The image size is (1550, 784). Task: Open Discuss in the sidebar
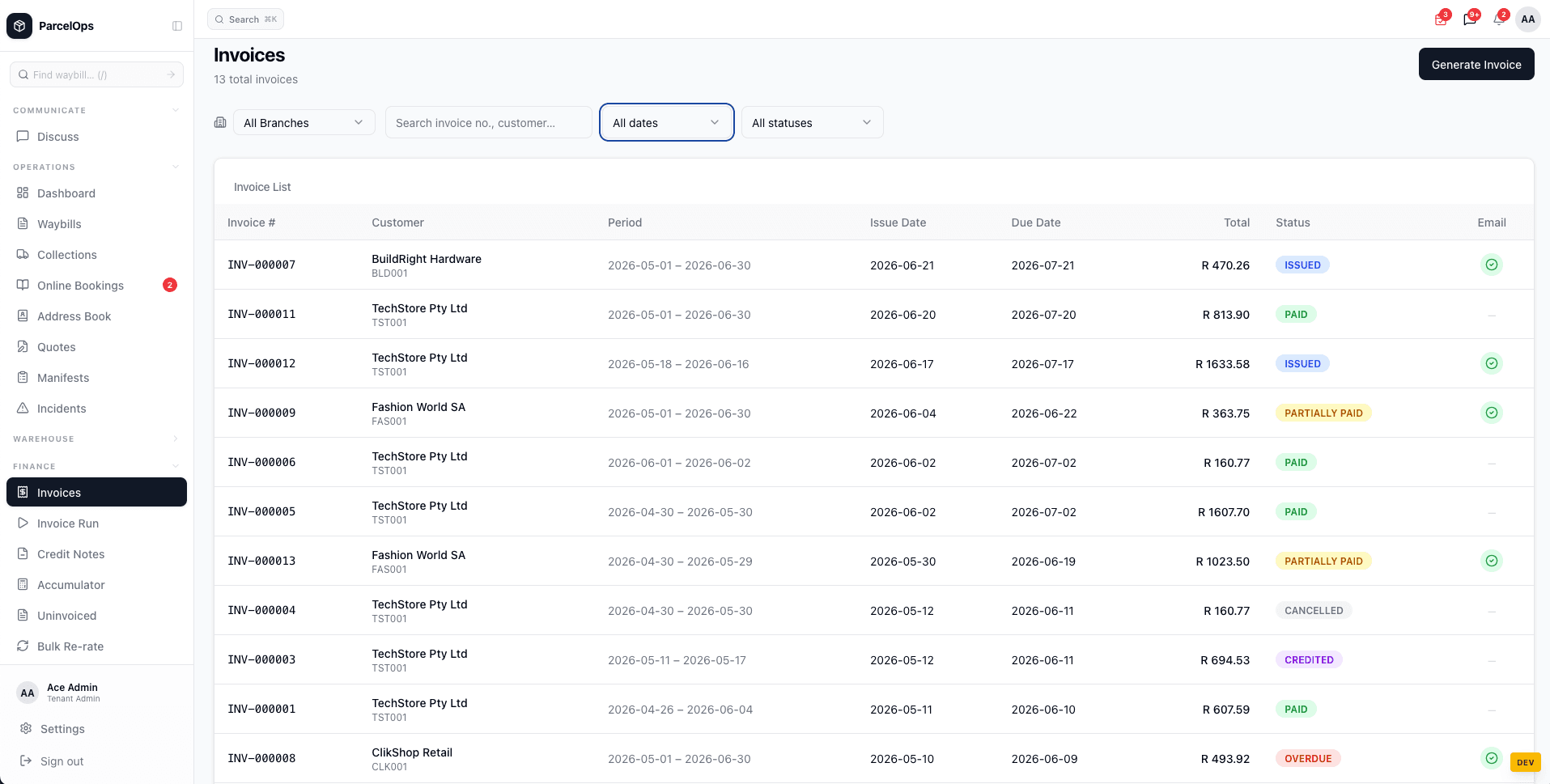coord(96,137)
